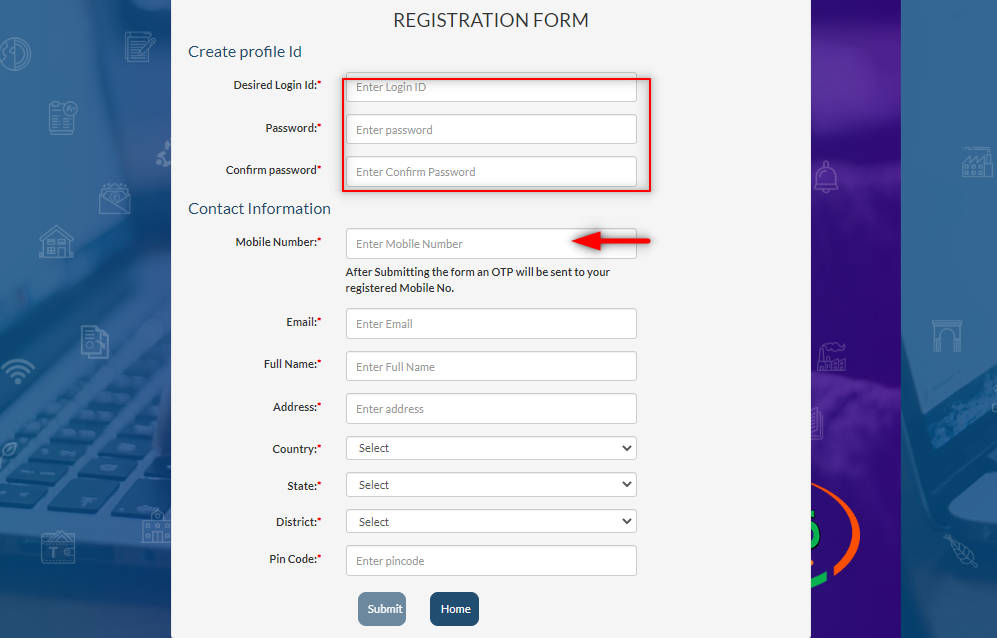Click the notepad with pencil icon
The height and width of the screenshot is (638, 997).
pyautogui.click(x=140, y=46)
